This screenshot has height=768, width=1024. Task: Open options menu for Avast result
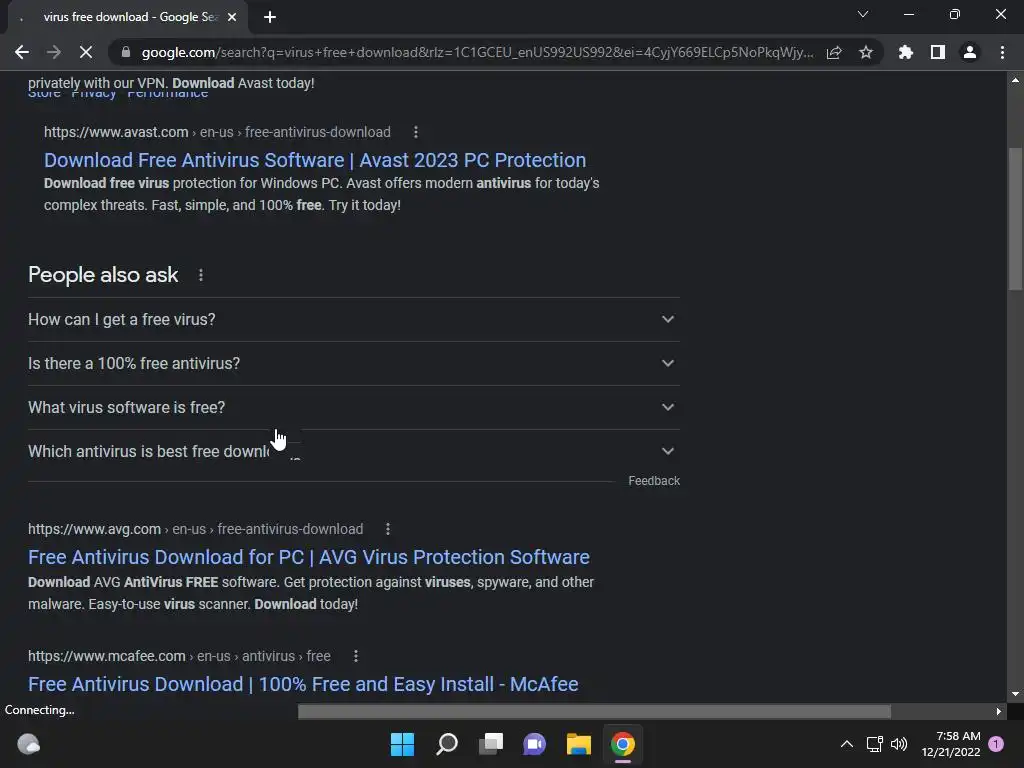point(416,132)
